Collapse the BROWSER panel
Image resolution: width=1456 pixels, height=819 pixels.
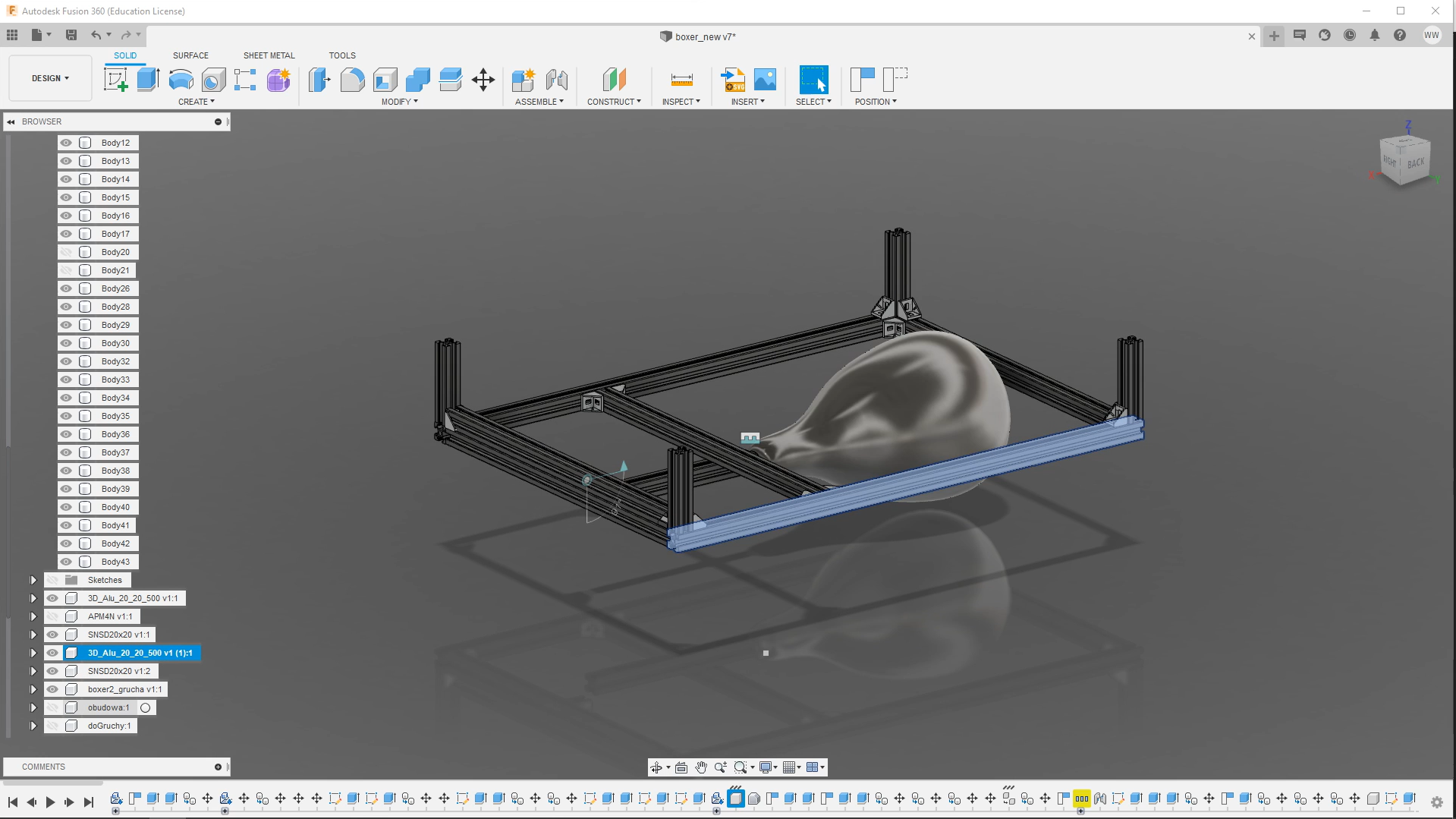point(11,121)
